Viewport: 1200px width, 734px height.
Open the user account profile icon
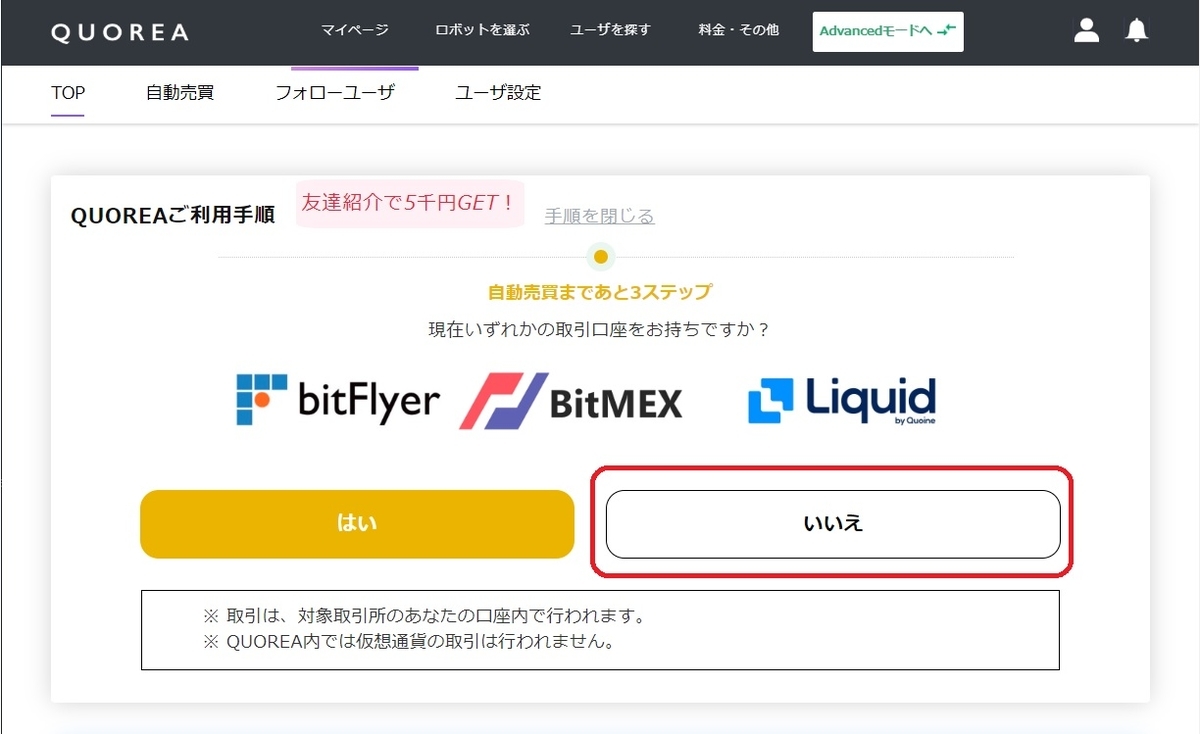(x=1086, y=31)
